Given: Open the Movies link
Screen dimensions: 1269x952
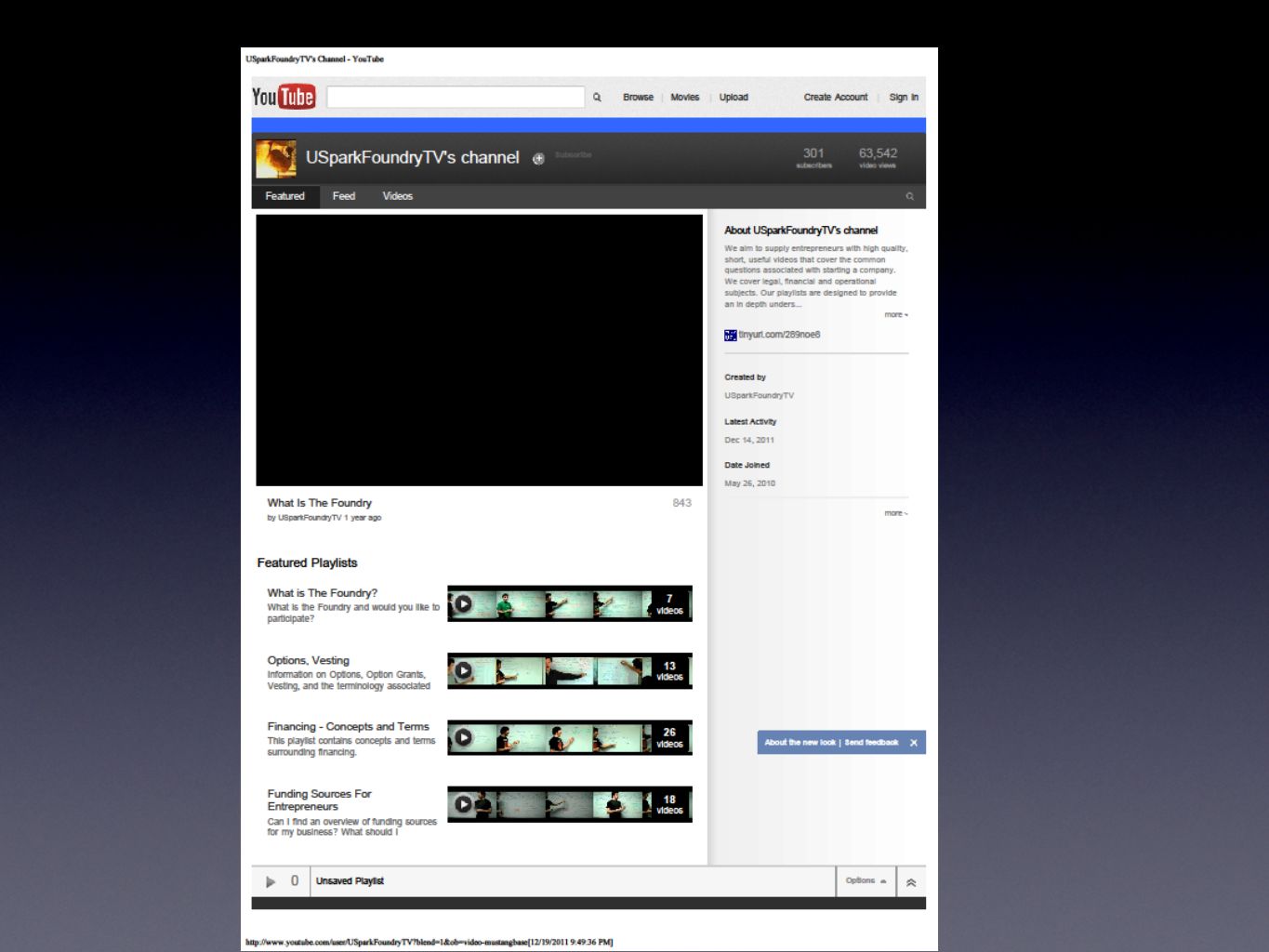Looking at the screenshot, I should coord(685,98).
